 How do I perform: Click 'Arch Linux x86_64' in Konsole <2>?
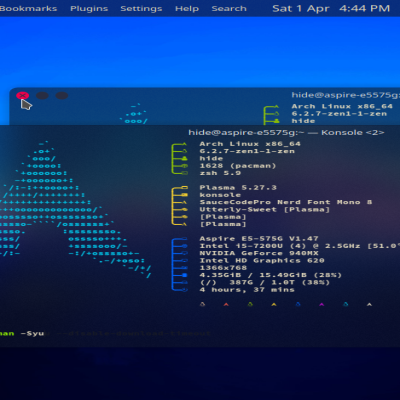coord(250,144)
